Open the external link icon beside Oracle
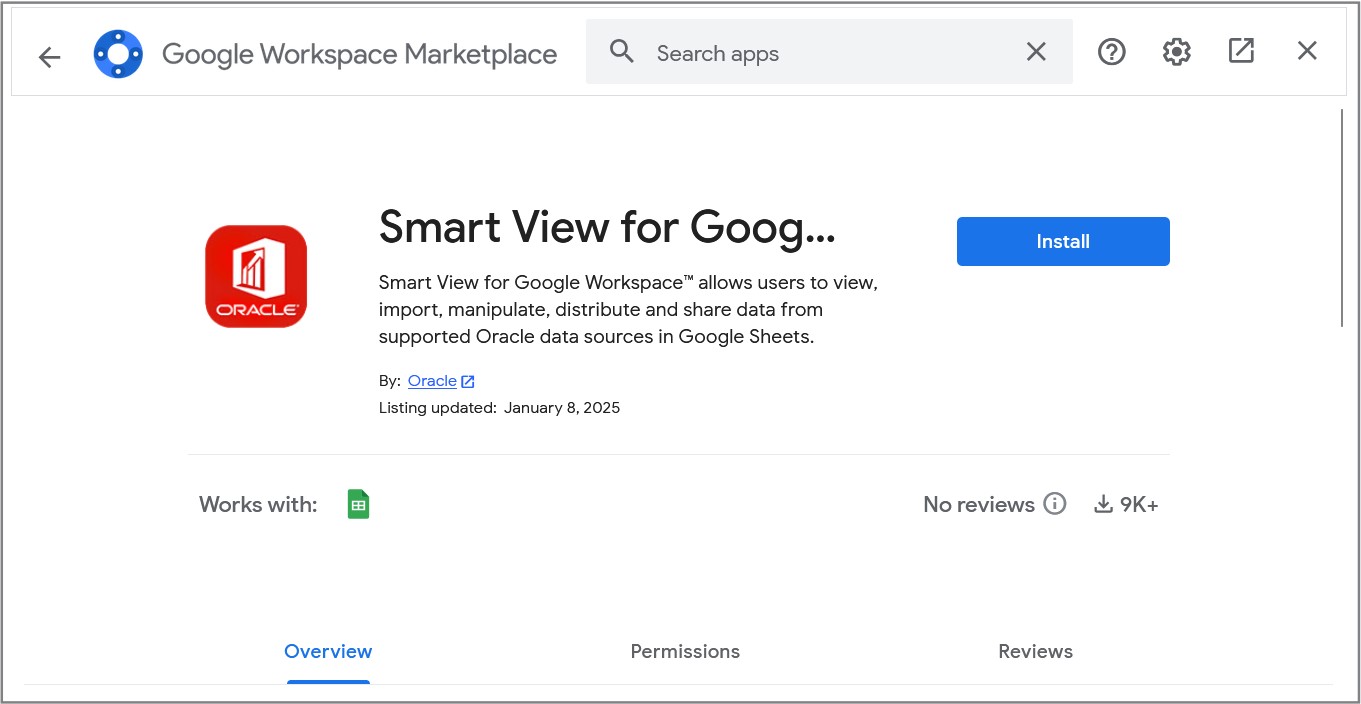This screenshot has height=704, width=1361. 467,380
